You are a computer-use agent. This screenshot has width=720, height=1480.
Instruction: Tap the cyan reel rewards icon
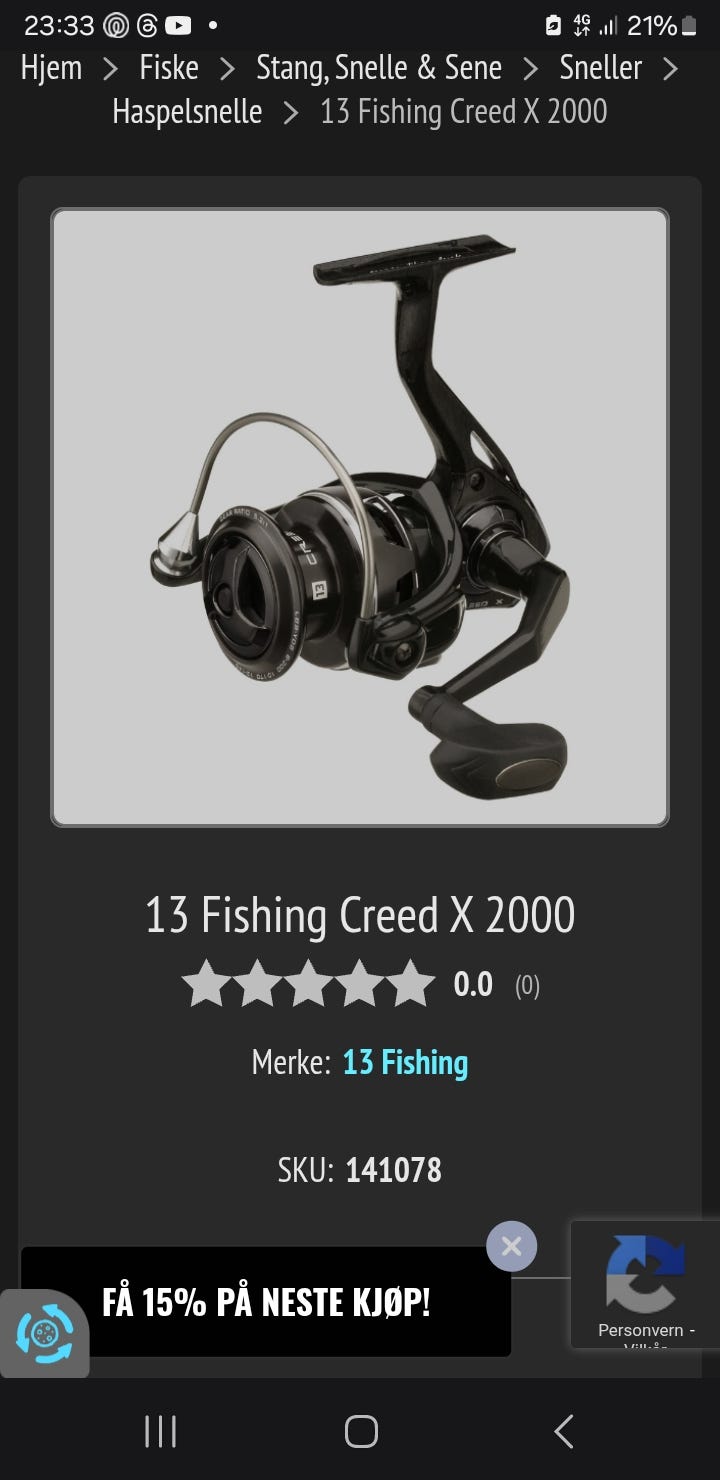coord(45,1334)
